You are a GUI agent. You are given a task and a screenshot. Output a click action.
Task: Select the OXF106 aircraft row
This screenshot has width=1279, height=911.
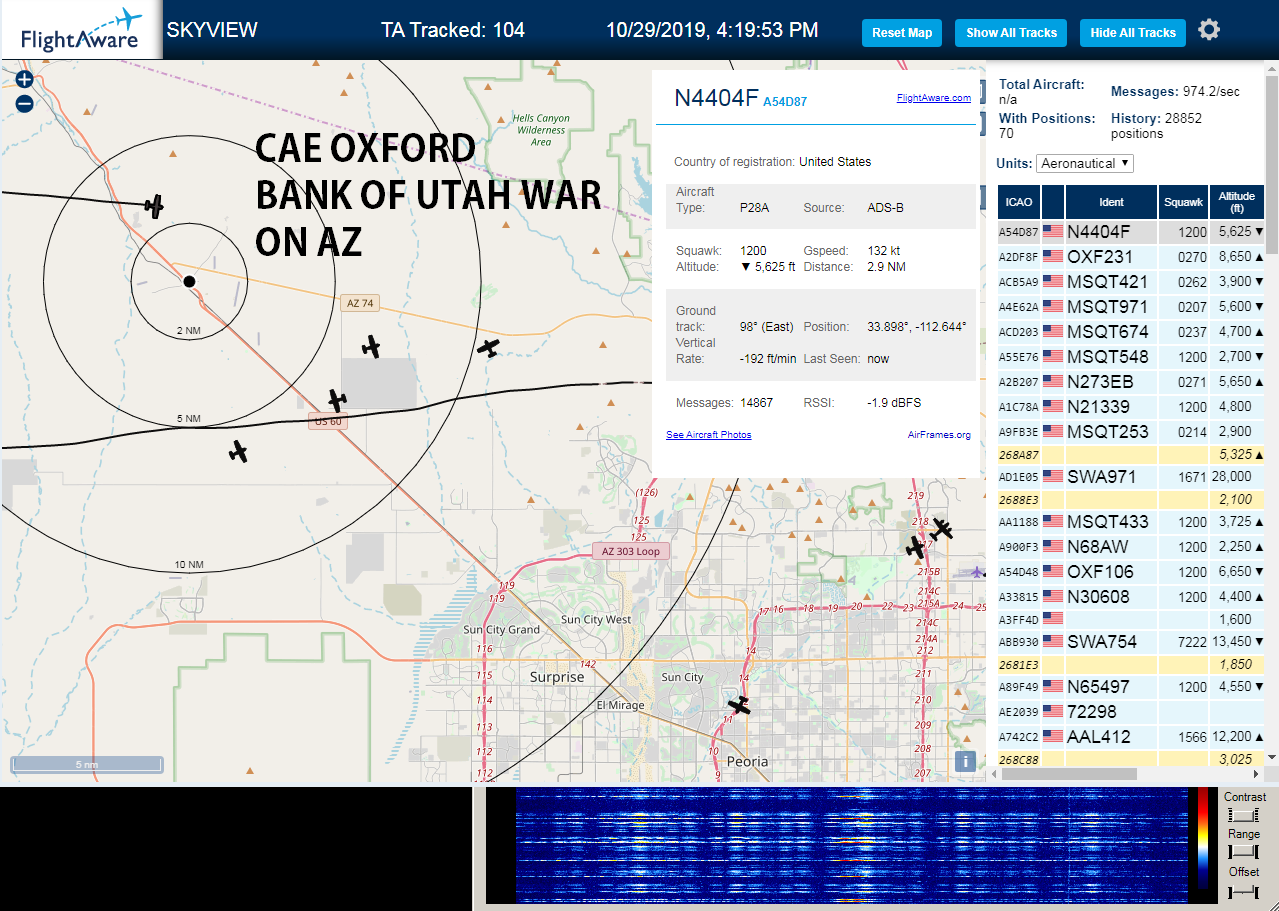[1131, 571]
